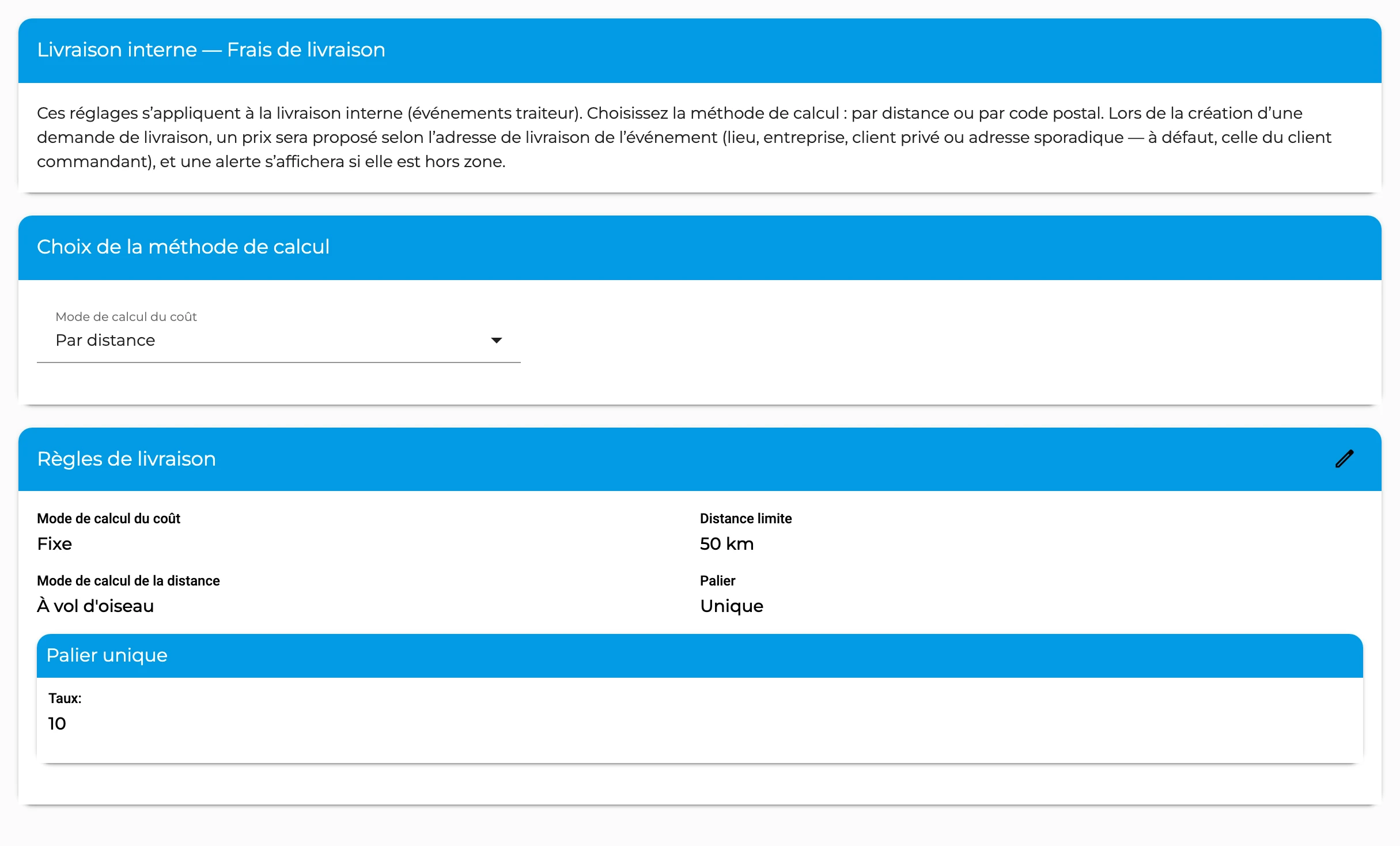1400x846 pixels.
Task: Click the 'Distance limite' label
Action: (x=746, y=518)
